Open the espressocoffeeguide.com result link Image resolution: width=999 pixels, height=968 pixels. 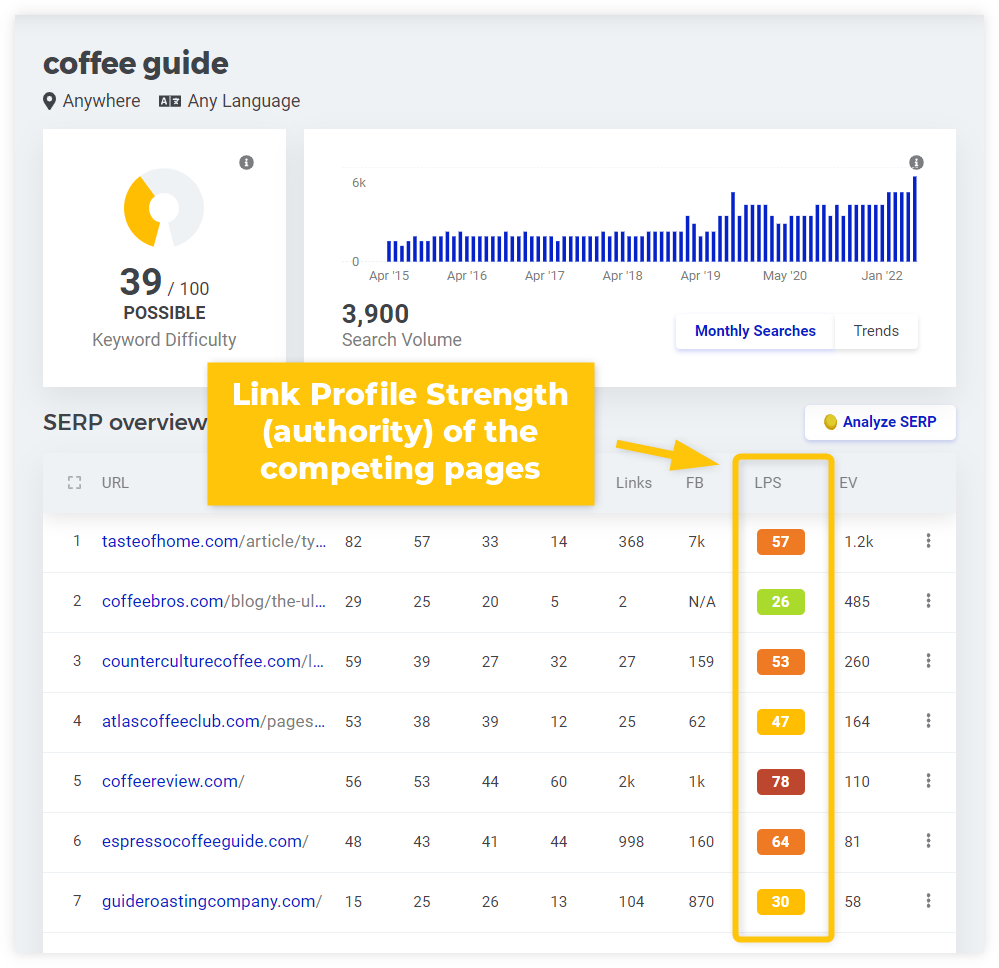[x=205, y=841]
